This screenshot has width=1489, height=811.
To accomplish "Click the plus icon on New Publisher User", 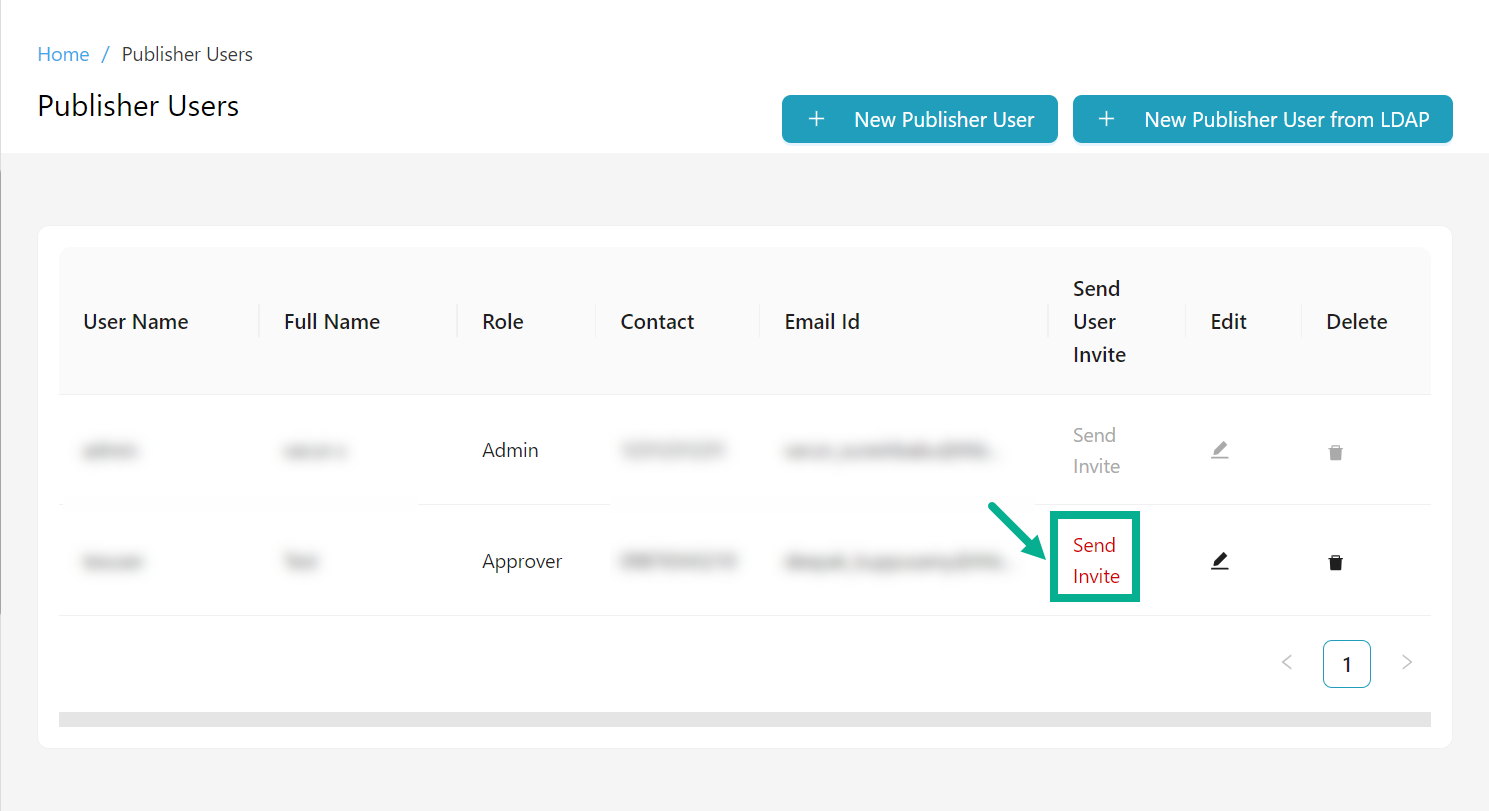I will pyautogui.click(x=816, y=119).
